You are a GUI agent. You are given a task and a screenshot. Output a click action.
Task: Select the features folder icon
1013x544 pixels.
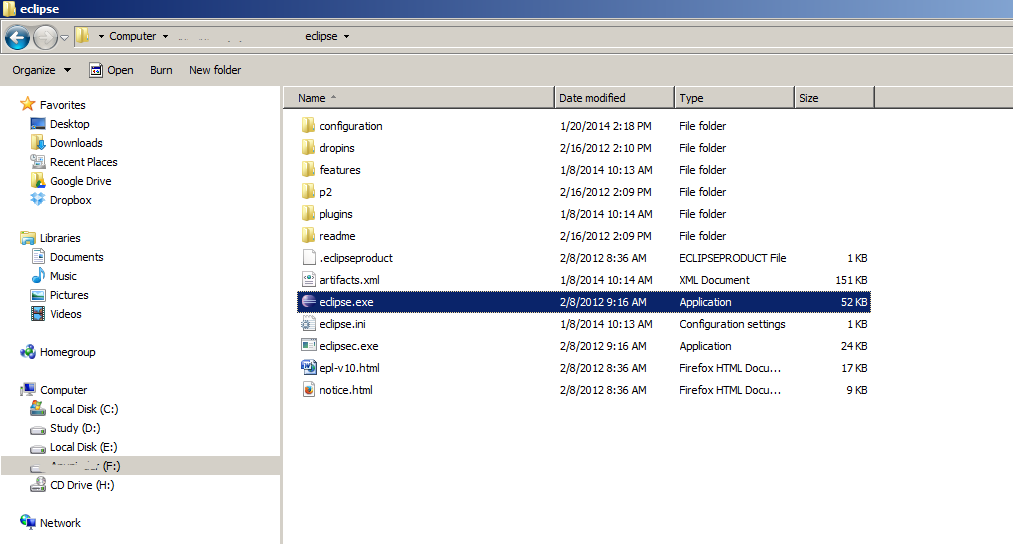coord(308,169)
